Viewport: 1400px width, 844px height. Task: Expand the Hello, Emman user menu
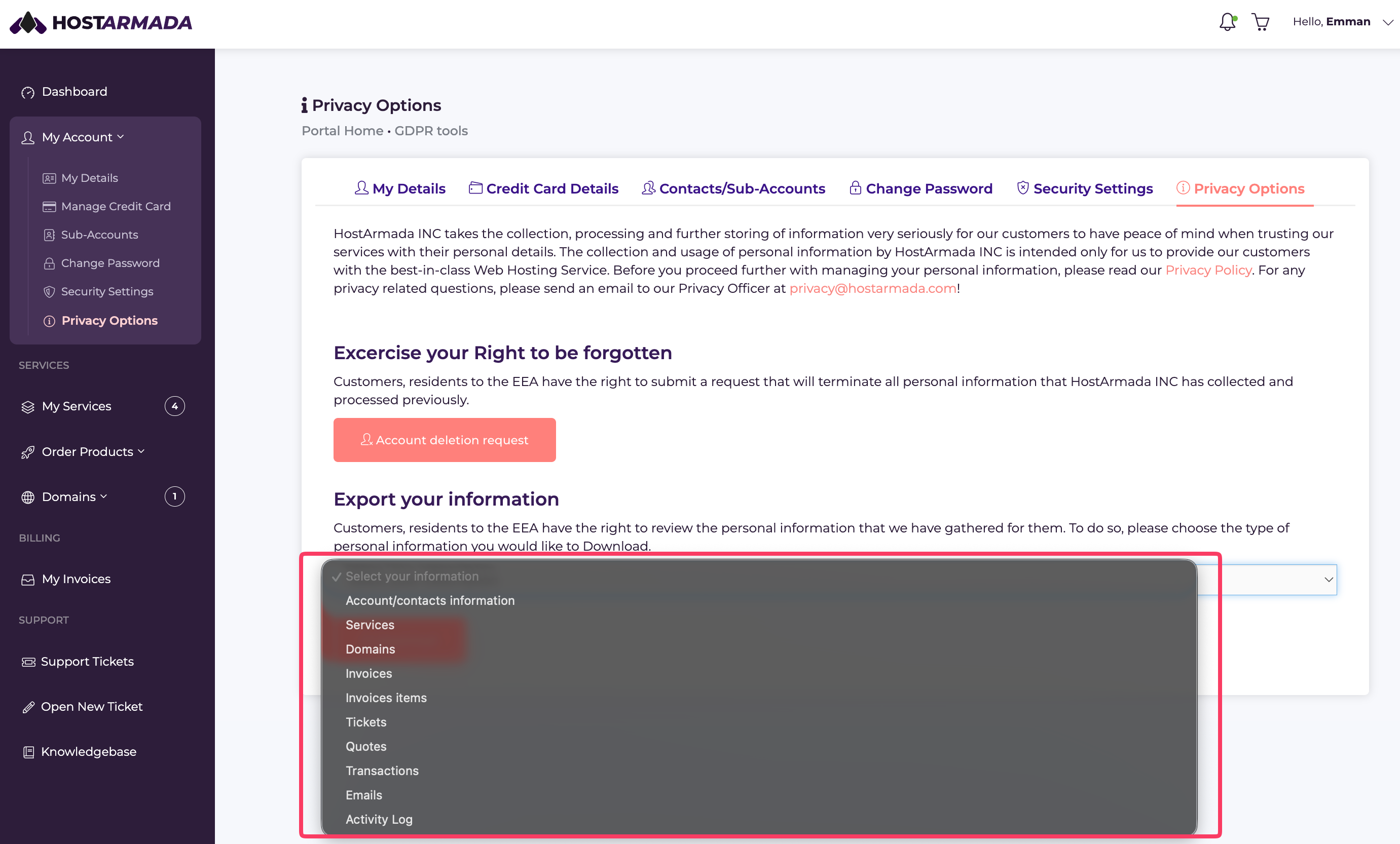pyautogui.click(x=1343, y=22)
